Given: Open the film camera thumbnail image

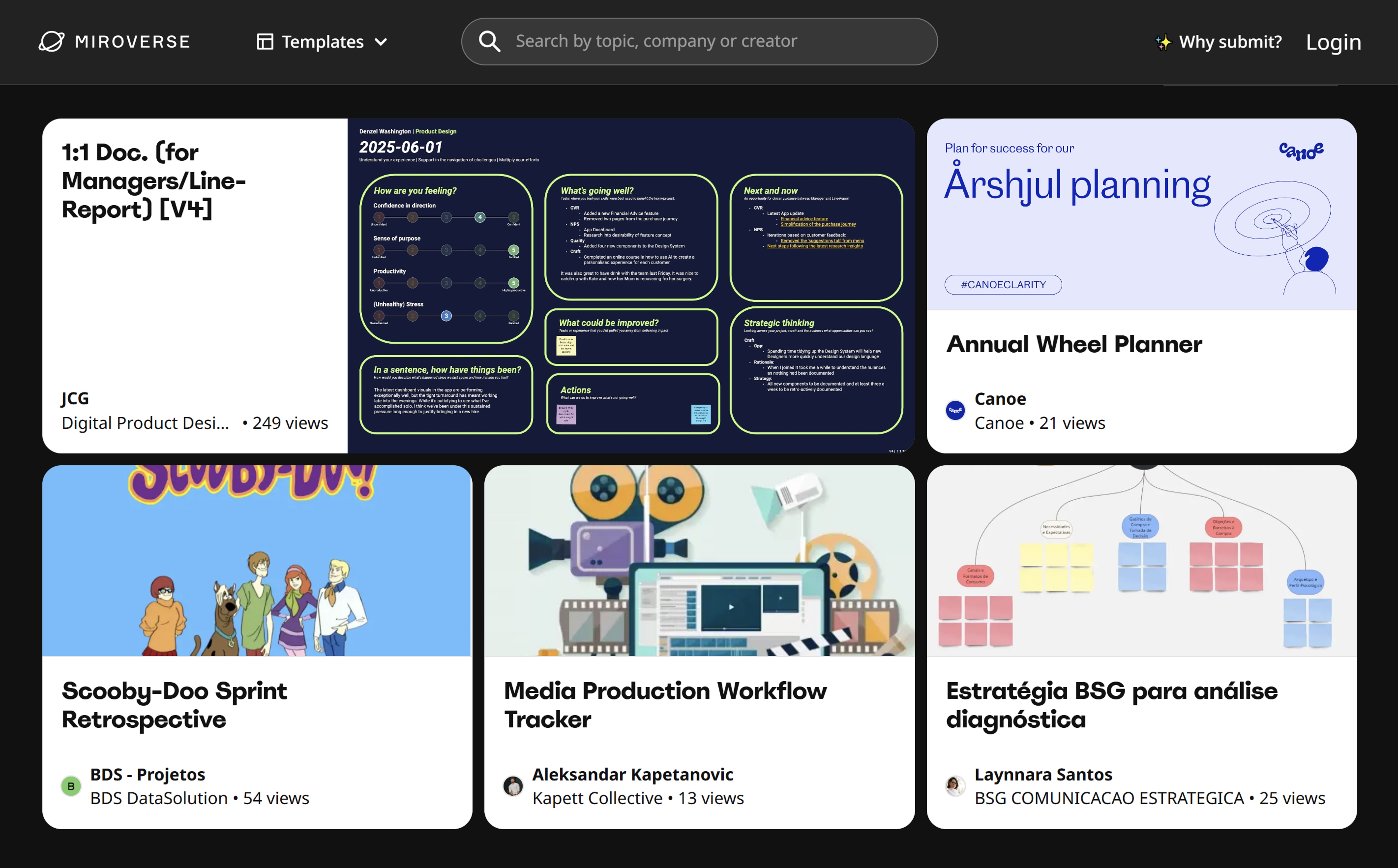Looking at the screenshot, I should pyautogui.click(x=699, y=560).
